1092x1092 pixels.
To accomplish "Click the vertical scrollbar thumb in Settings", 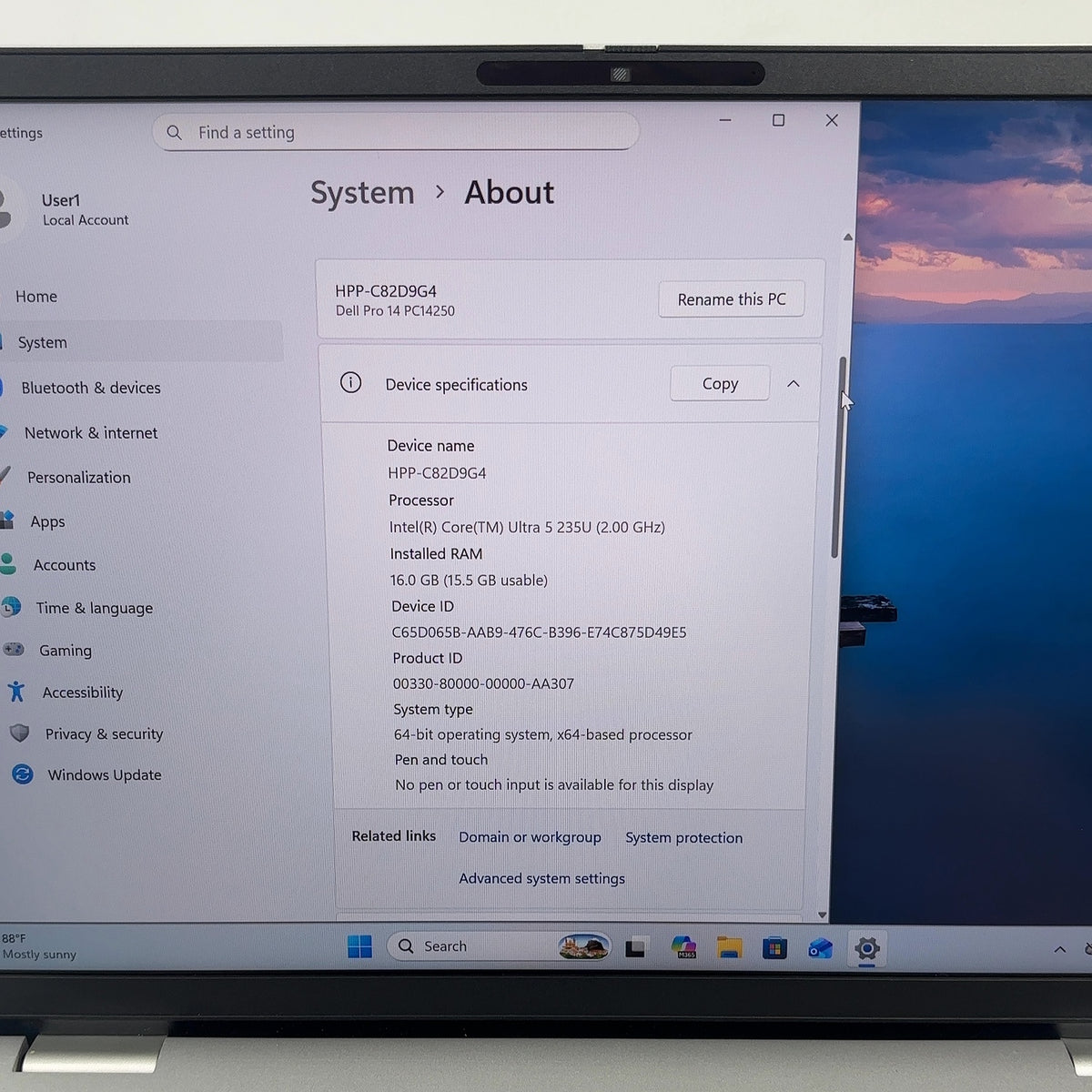I will pos(837,458).
